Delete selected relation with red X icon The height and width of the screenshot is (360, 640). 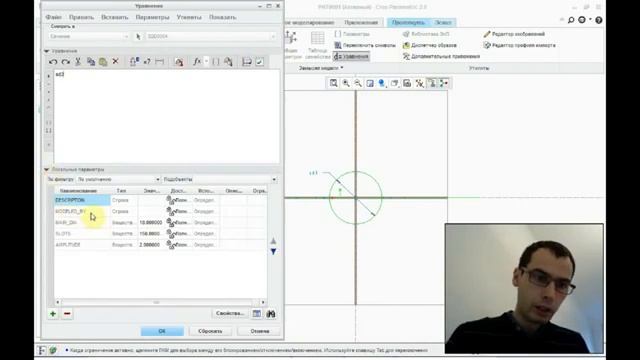point(116,62)
